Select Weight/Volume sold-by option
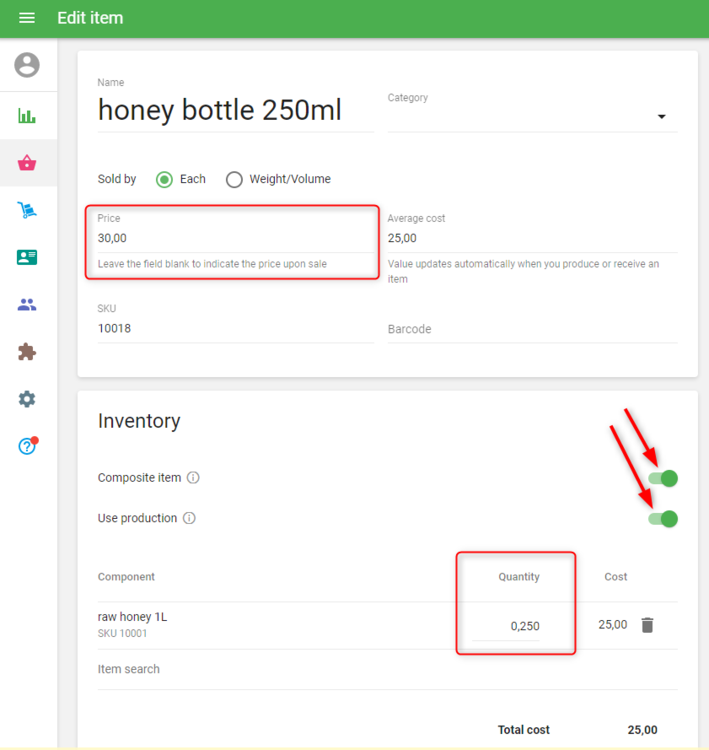This screenshot has height=750, width=709. [234, 179]
